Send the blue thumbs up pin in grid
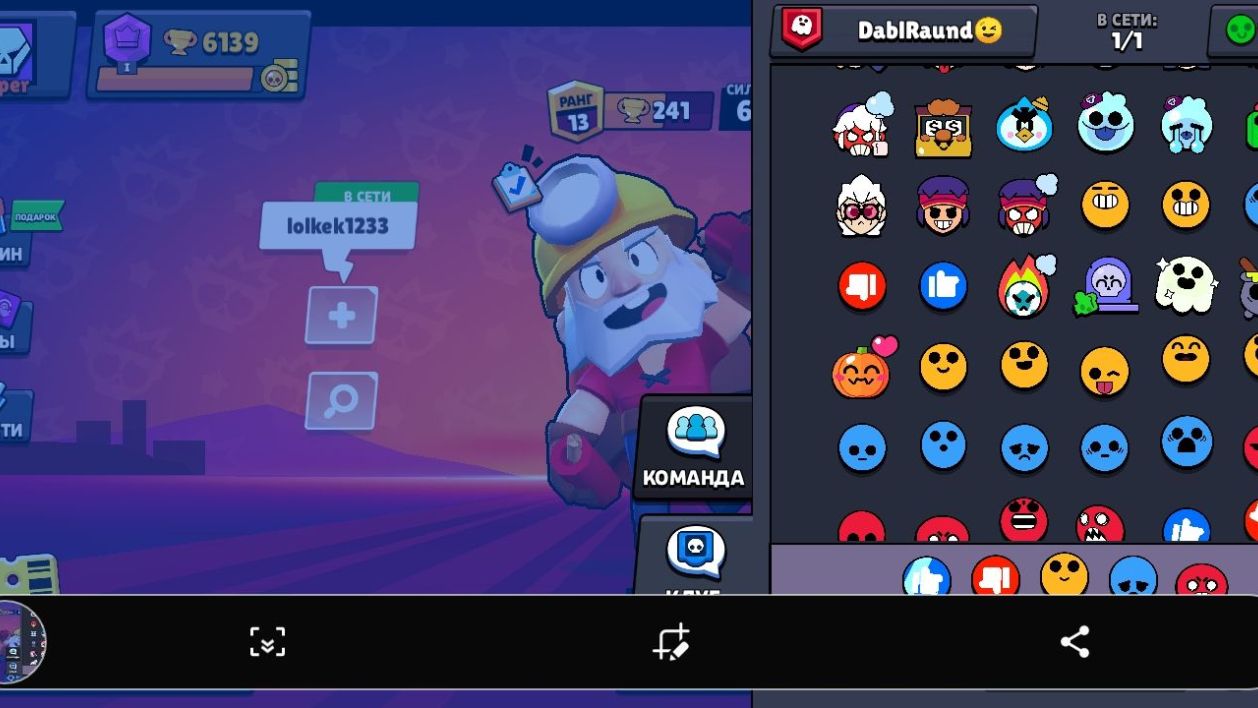The image size is (1258, 708). (943, 287)
